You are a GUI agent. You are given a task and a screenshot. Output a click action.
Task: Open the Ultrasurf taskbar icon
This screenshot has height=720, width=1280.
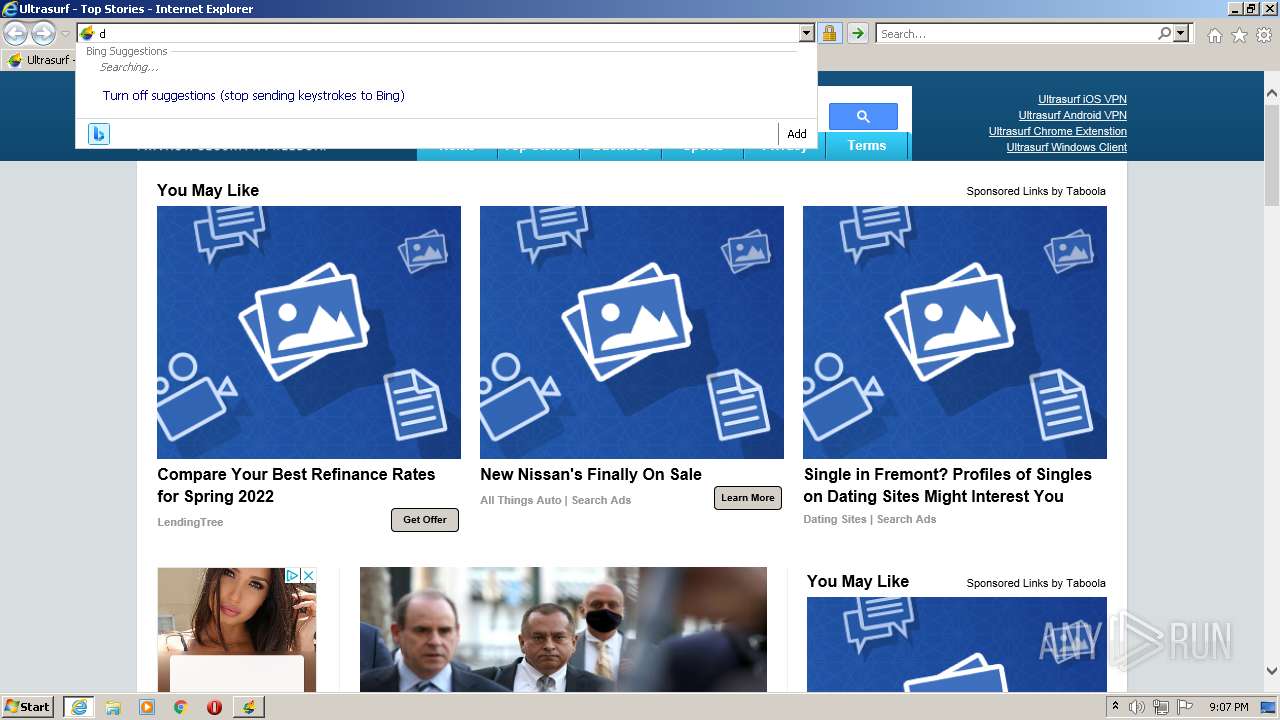point(249,707)
